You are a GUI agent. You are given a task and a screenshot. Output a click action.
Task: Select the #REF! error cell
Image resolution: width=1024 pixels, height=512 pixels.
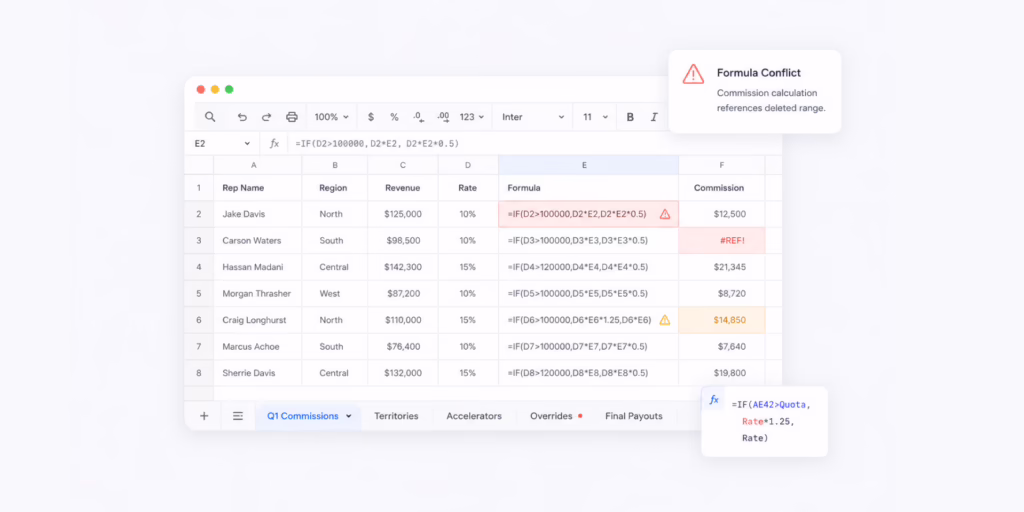tap(722, 240)
